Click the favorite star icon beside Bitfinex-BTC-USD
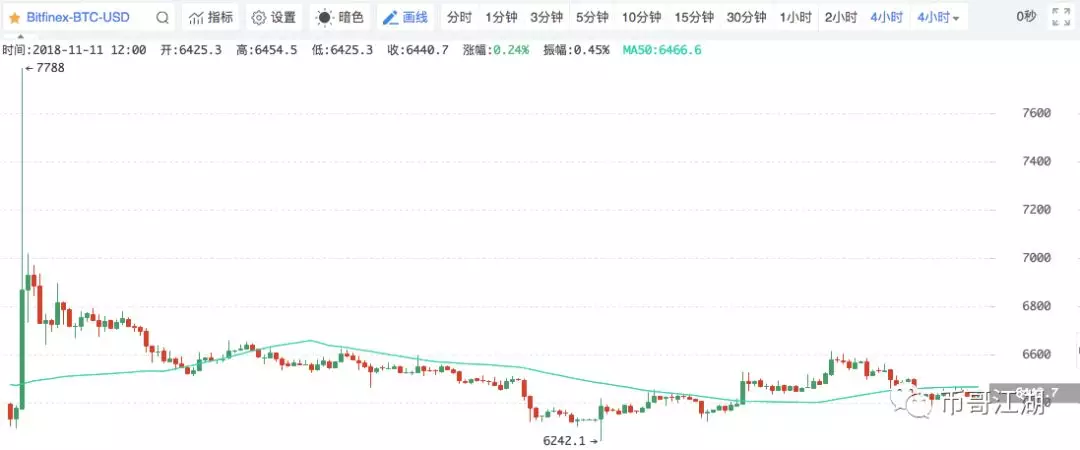Screen dimensions: 1080x450 point(14,18)
